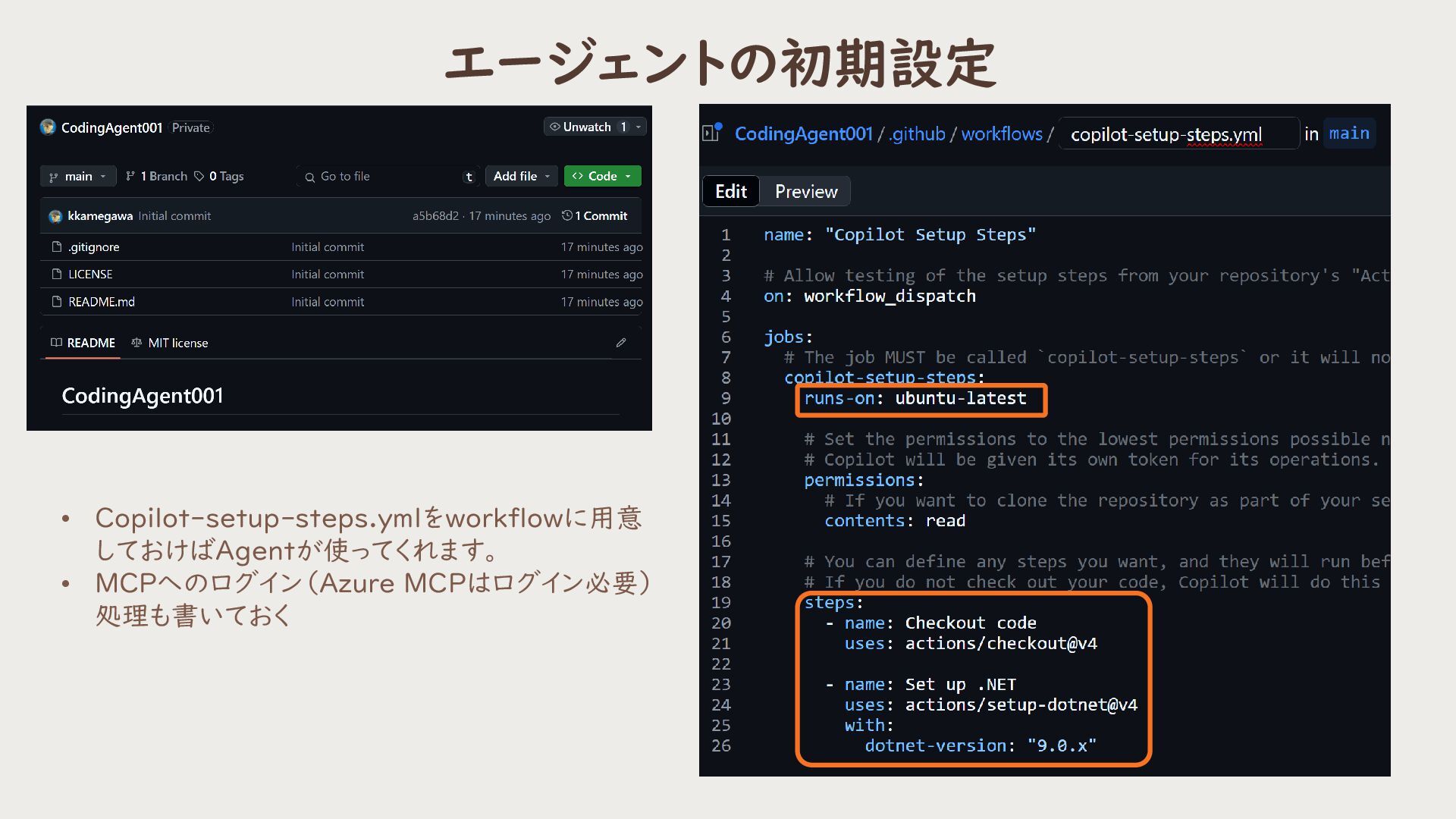1456x819 pixels.
Task: Click the .github breadcrumb link
Action: tap(917, 134)
